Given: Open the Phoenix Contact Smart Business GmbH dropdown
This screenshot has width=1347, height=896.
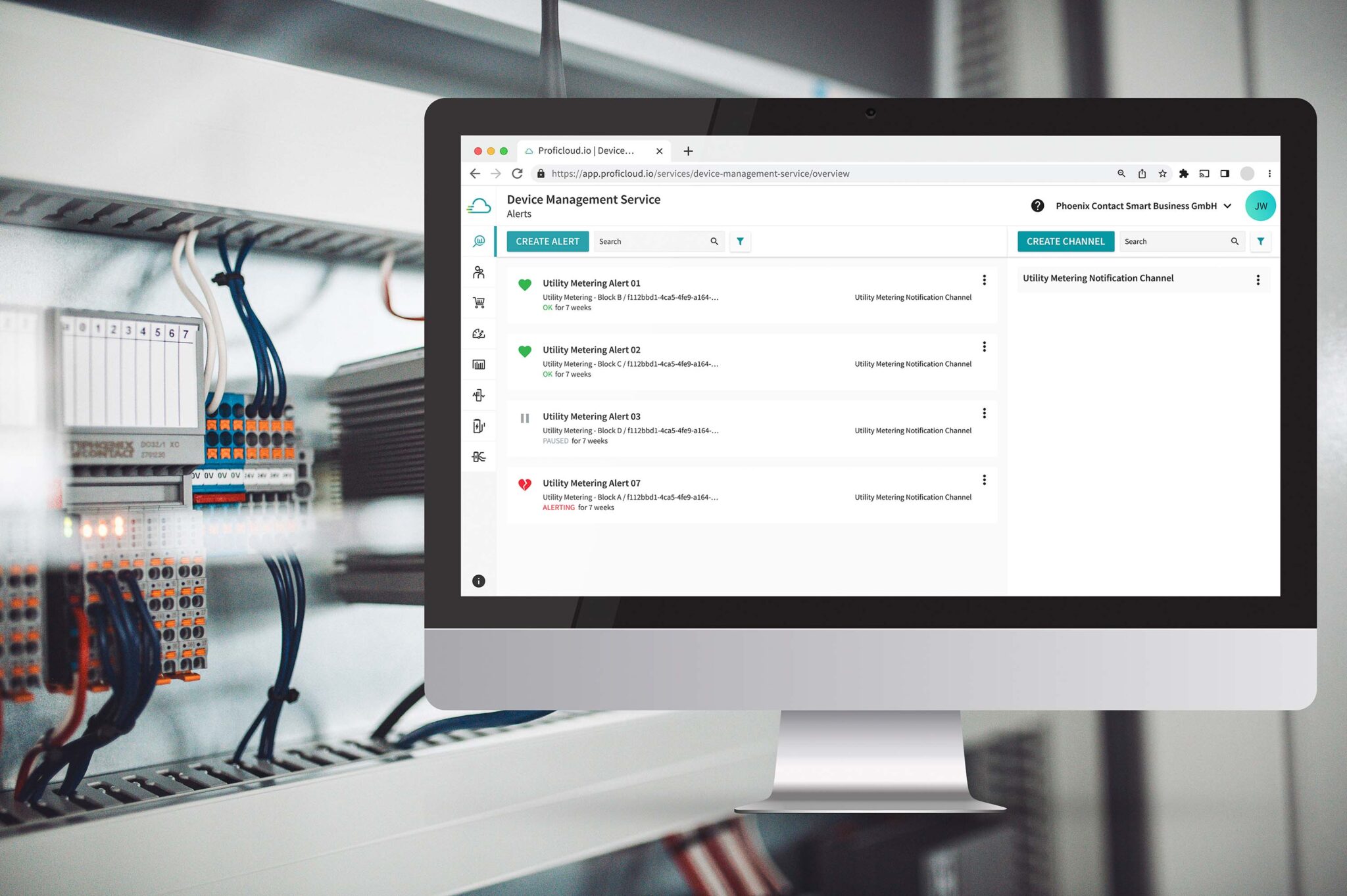Looking at the screenshot, I should point(1142,206).
